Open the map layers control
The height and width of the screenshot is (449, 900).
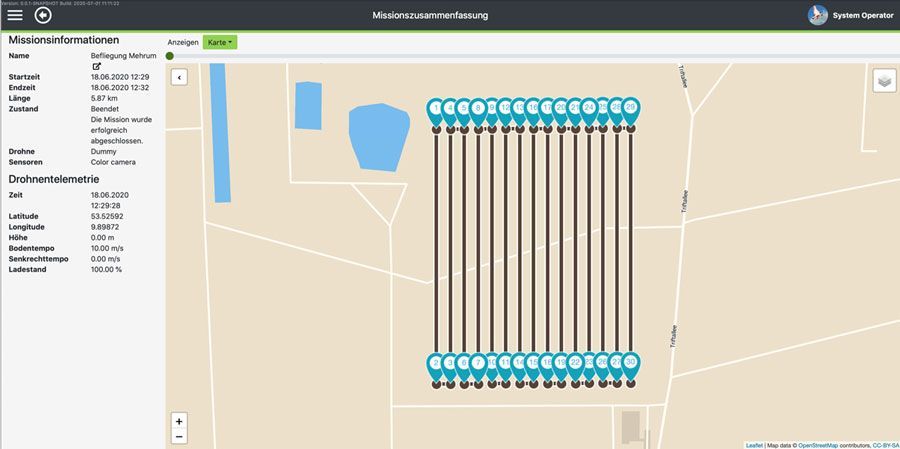884,81
